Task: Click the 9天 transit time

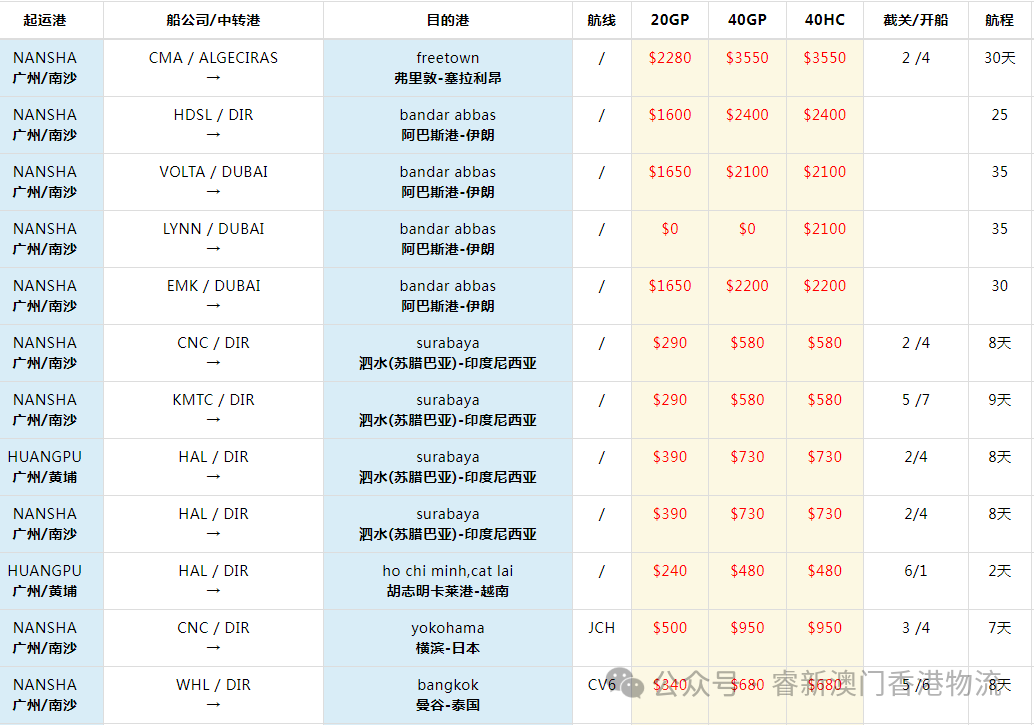Action: [x=999, y=400]
